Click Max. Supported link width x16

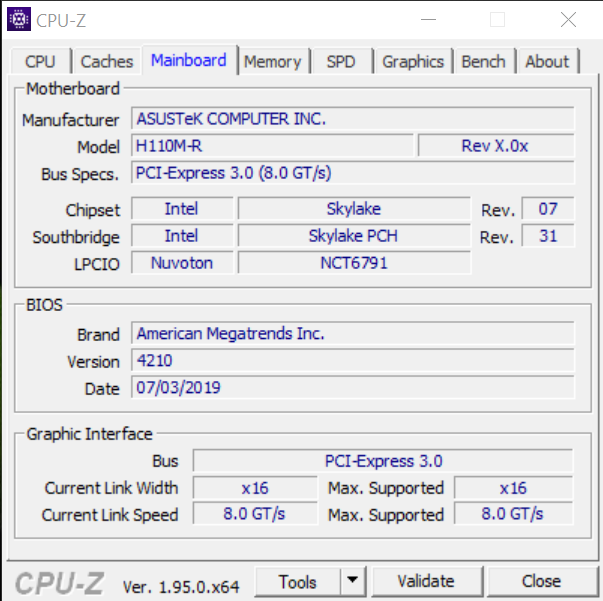[x=513, y=488]
